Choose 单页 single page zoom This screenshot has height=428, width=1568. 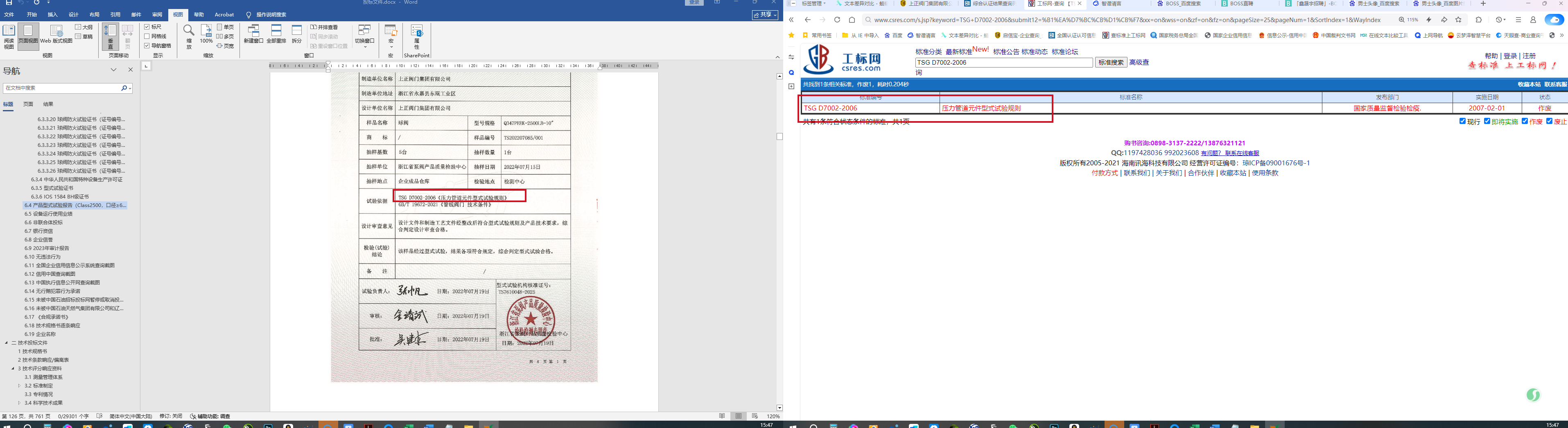click(225, 27)
